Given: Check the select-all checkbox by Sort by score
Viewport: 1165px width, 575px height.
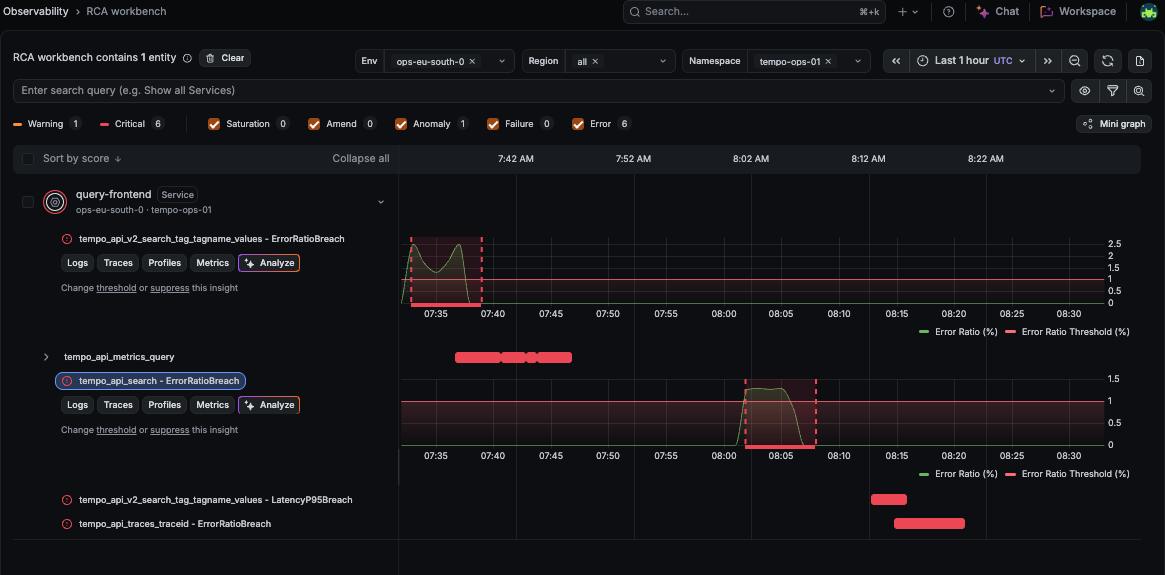Looking at the screenshot, I should pos(28,159).
